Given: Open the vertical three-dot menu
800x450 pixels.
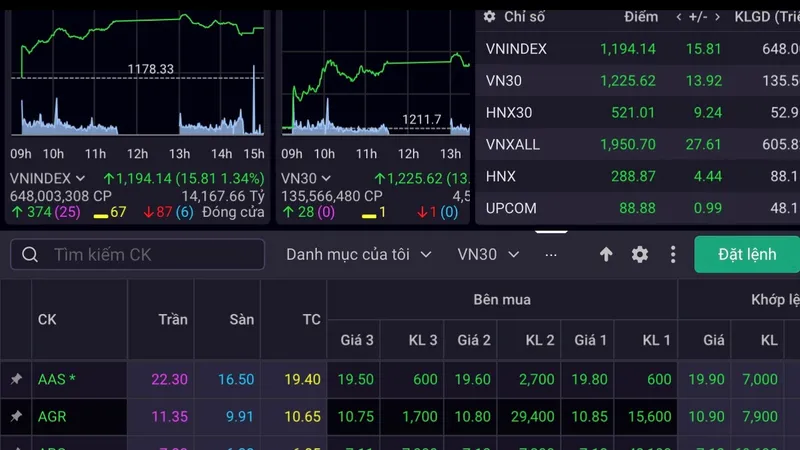Looking at the screenshot, I should [x=673, y=254].
